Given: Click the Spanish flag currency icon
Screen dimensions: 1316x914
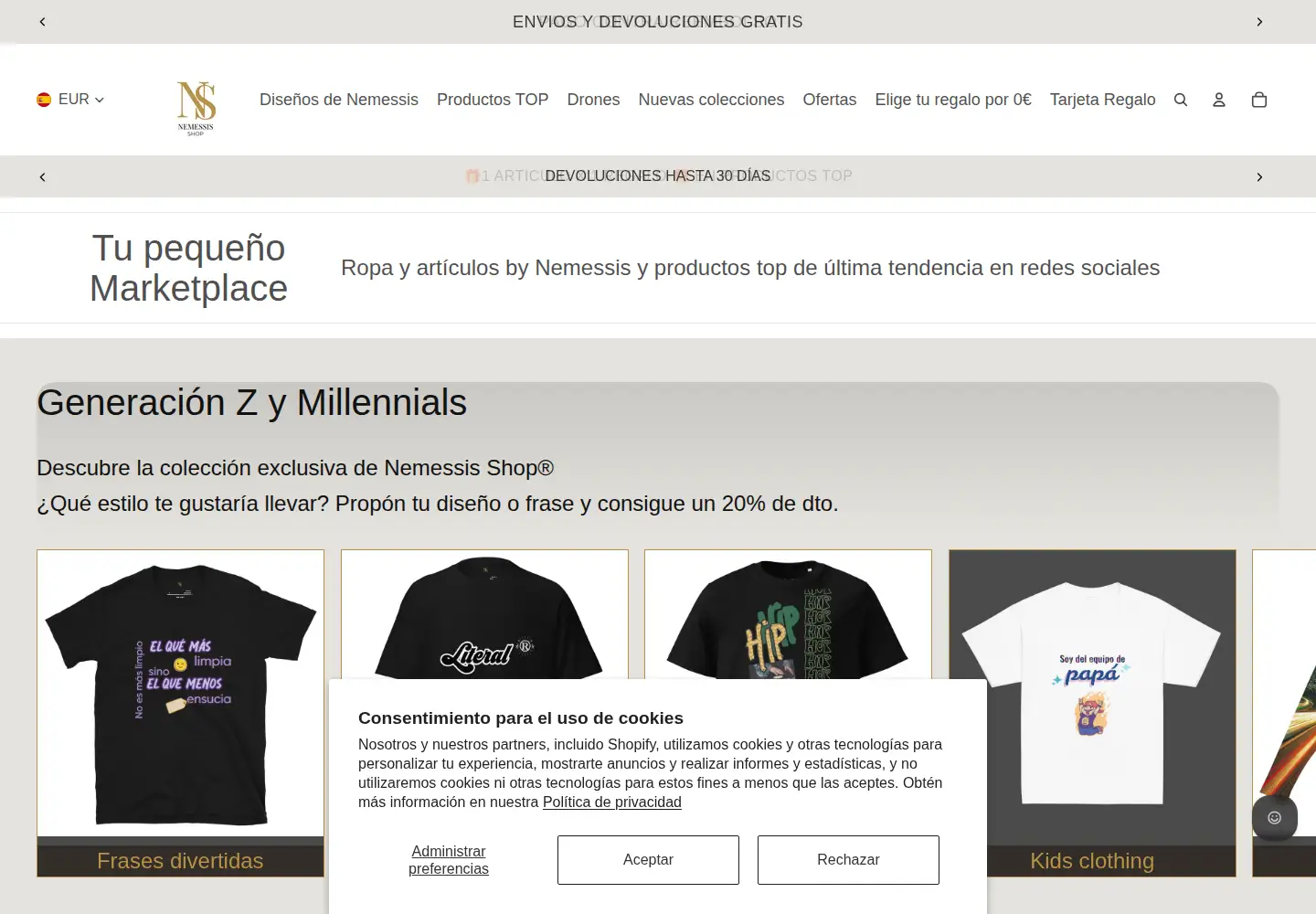Looking at the screenshot, I should tap(44, 100).
